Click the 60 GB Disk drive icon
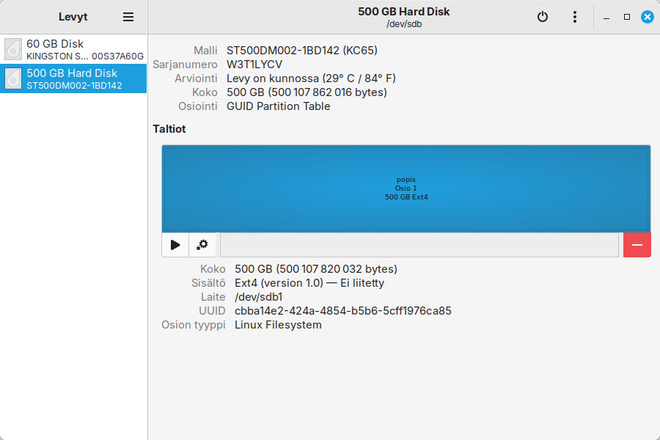660x440 pixels. click(x=13, y=49)
